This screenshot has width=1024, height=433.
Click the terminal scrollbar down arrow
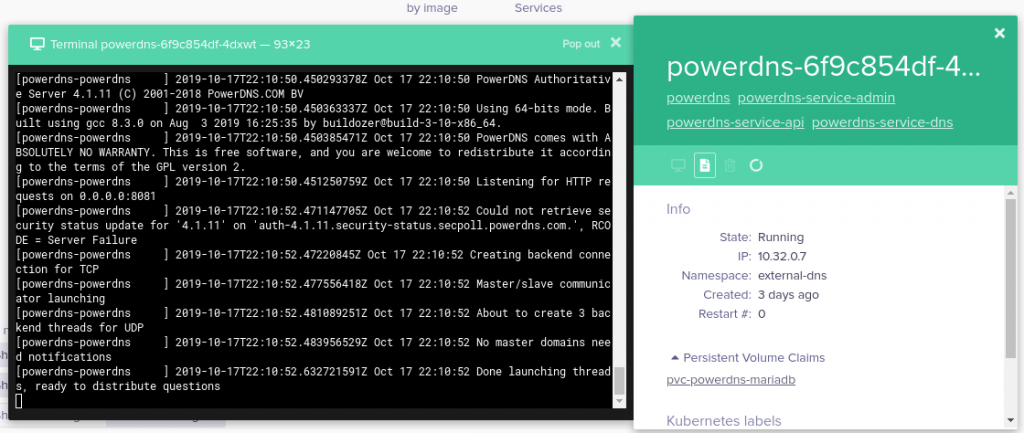tap(619, 402)
